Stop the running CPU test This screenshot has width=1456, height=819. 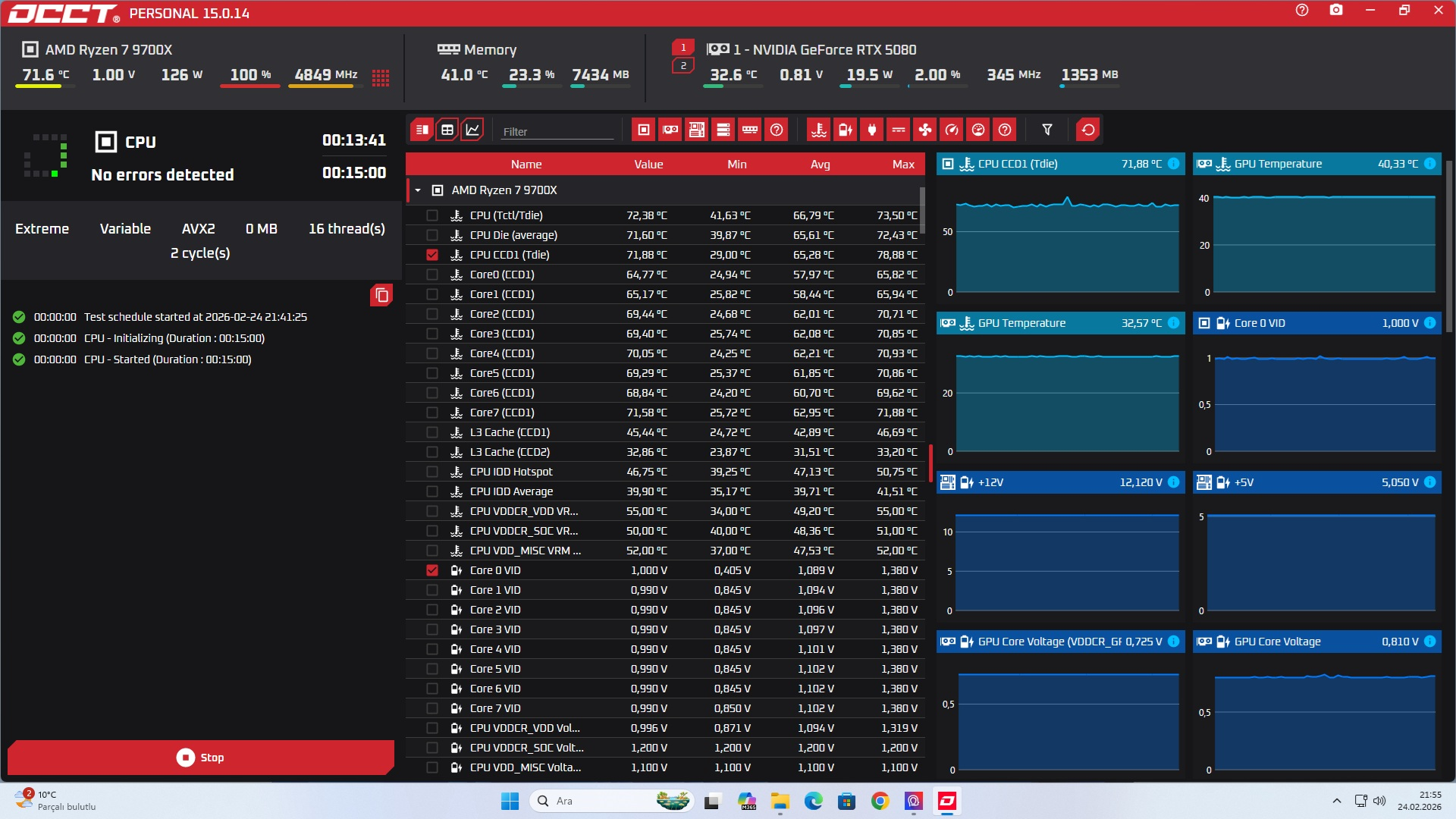[x=201, y=758]
